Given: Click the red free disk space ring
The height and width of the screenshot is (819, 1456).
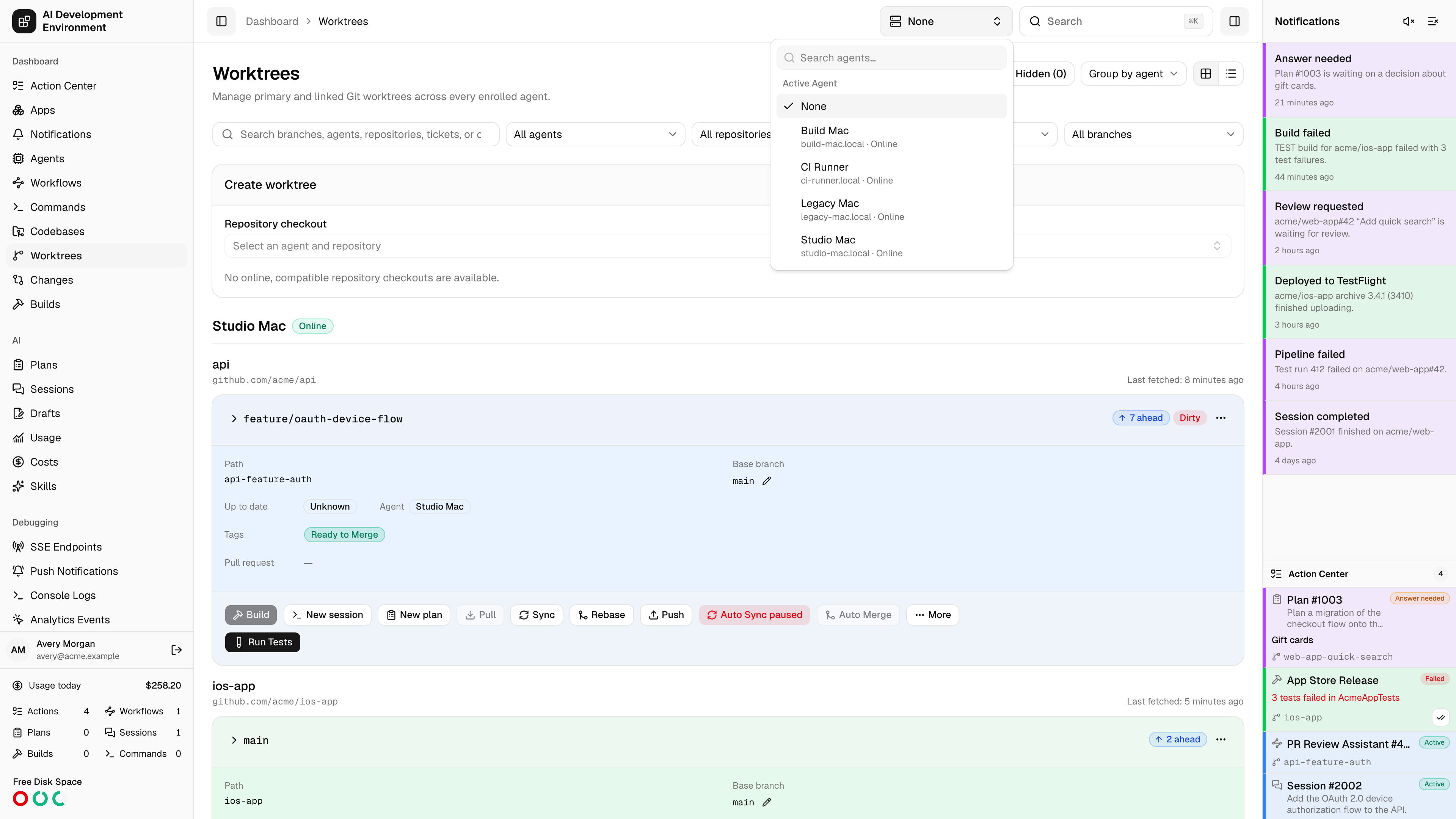Looking at the screenshot, I should click(20, 799).
